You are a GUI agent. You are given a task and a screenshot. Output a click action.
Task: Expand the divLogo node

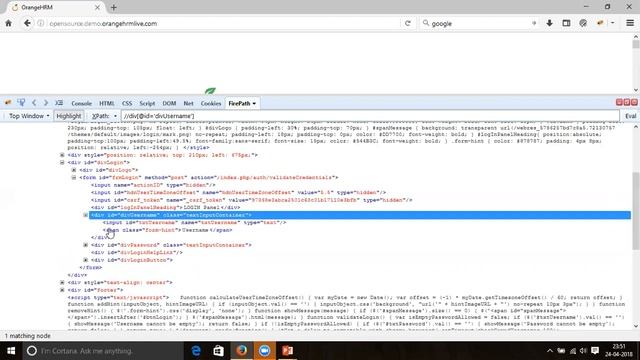74,170
